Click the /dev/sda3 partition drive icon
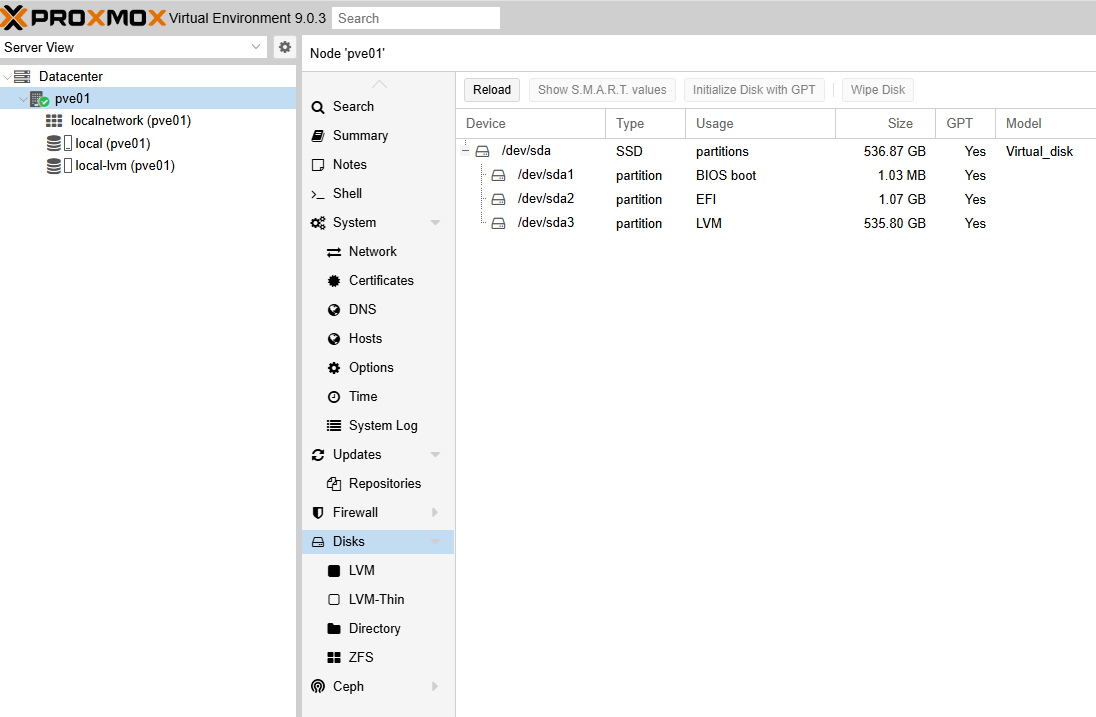This screenshot has width=1096, height=717. pos(498,224)
